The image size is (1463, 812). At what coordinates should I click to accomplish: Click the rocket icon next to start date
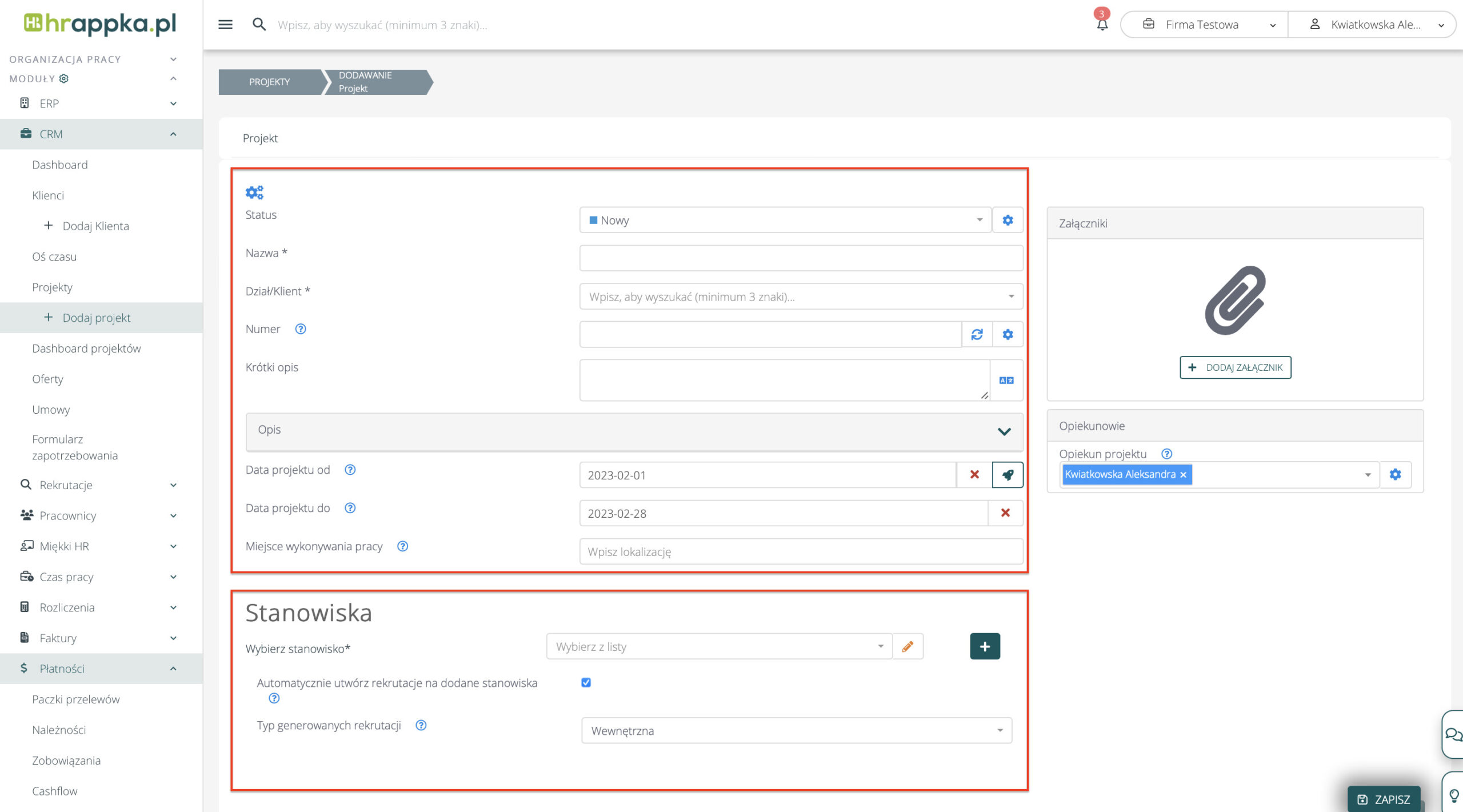pyautogui.click(x=1007, y=475)
